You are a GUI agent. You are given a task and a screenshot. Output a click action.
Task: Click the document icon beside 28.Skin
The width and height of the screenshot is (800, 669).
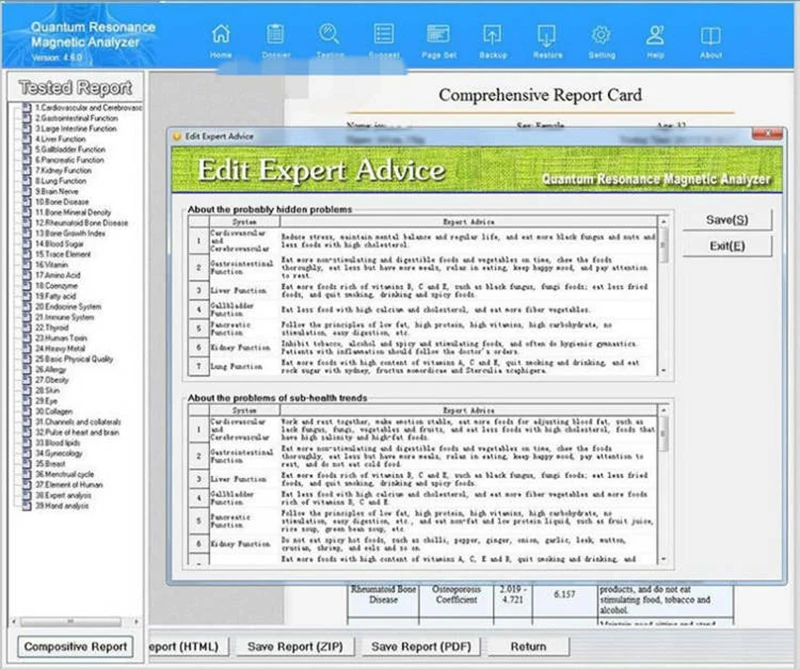click(27, 390)
